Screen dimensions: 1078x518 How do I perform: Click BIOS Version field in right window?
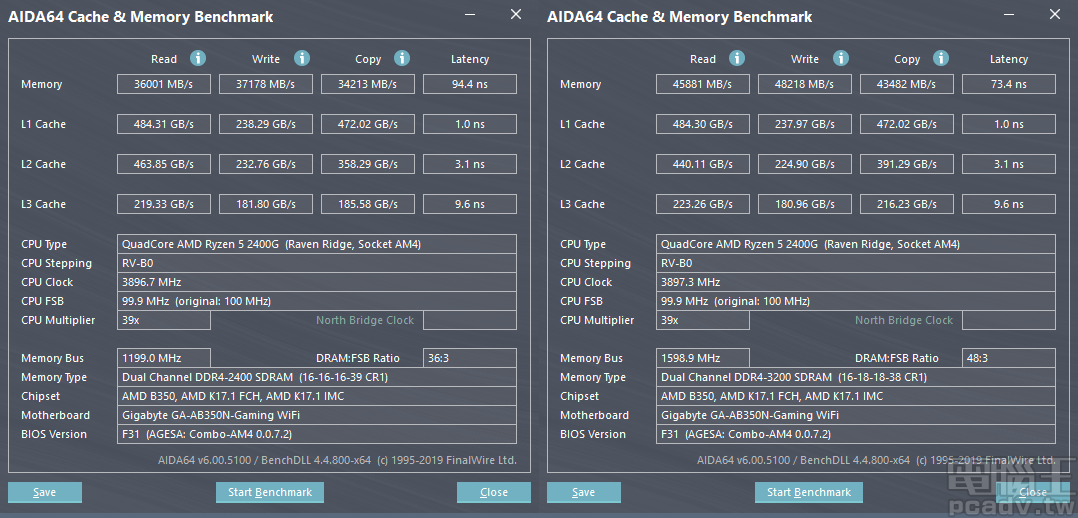(x=856, y=434)
